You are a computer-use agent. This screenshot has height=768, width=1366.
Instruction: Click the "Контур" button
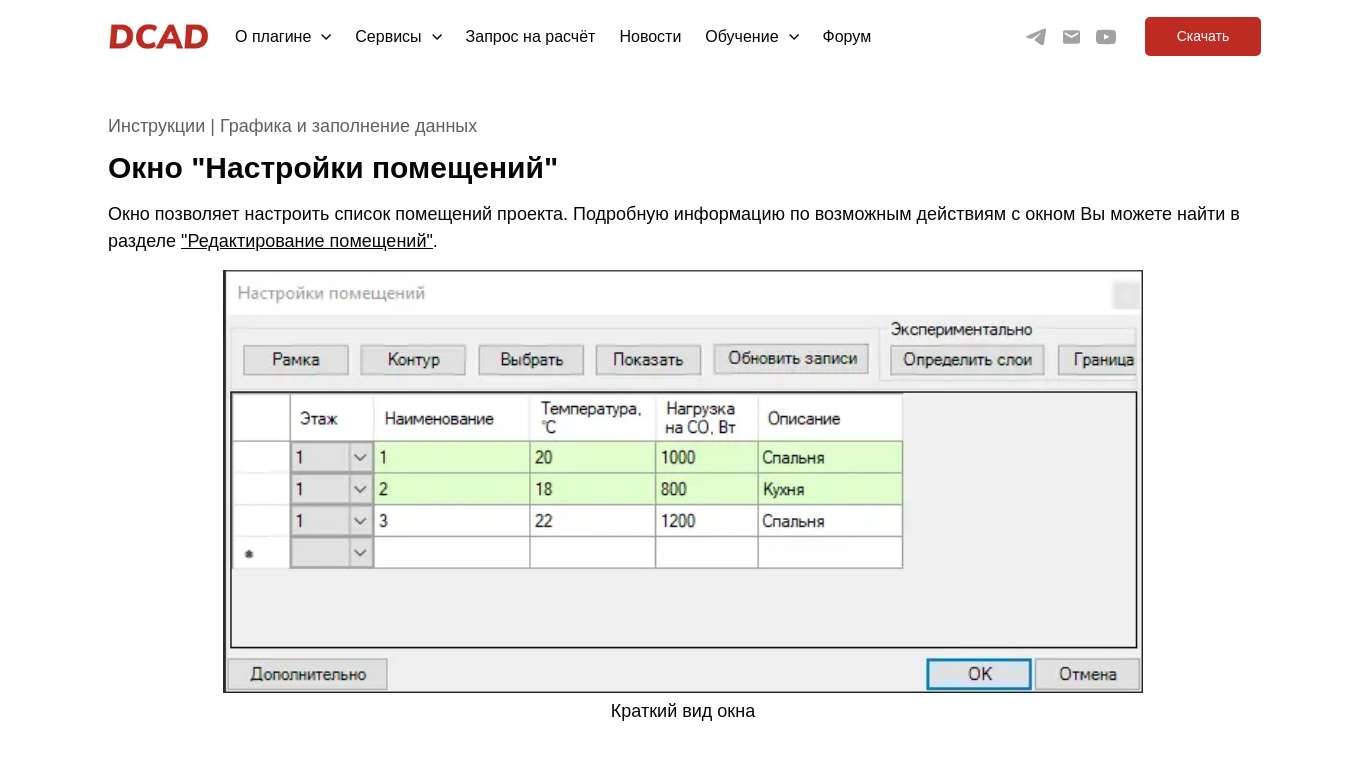(x=413, y=360)
